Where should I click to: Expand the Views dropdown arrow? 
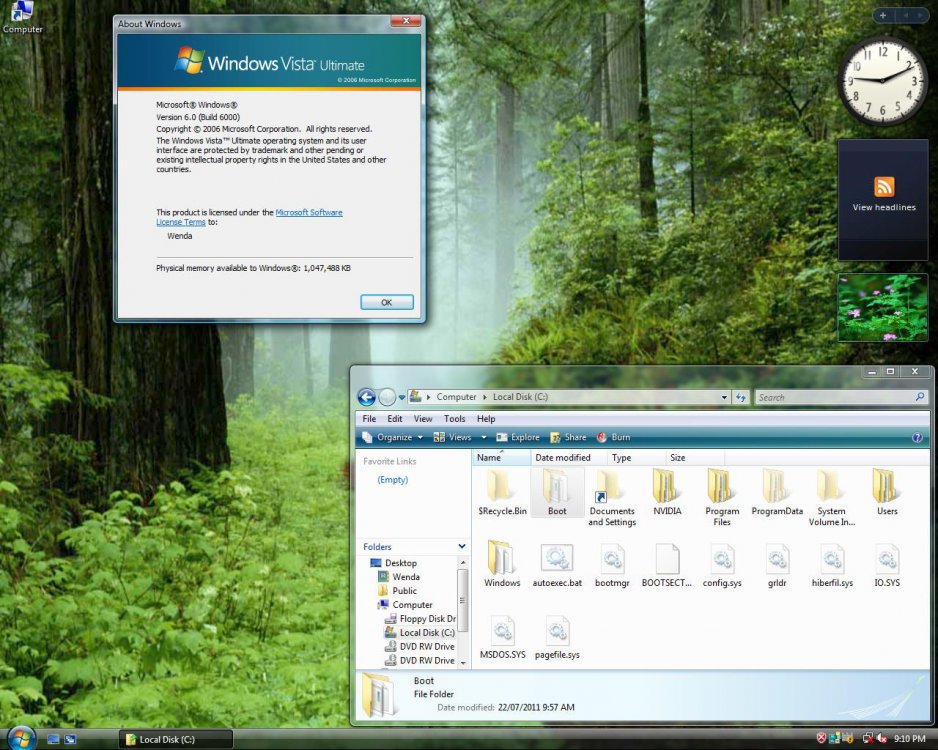(484, 437)
